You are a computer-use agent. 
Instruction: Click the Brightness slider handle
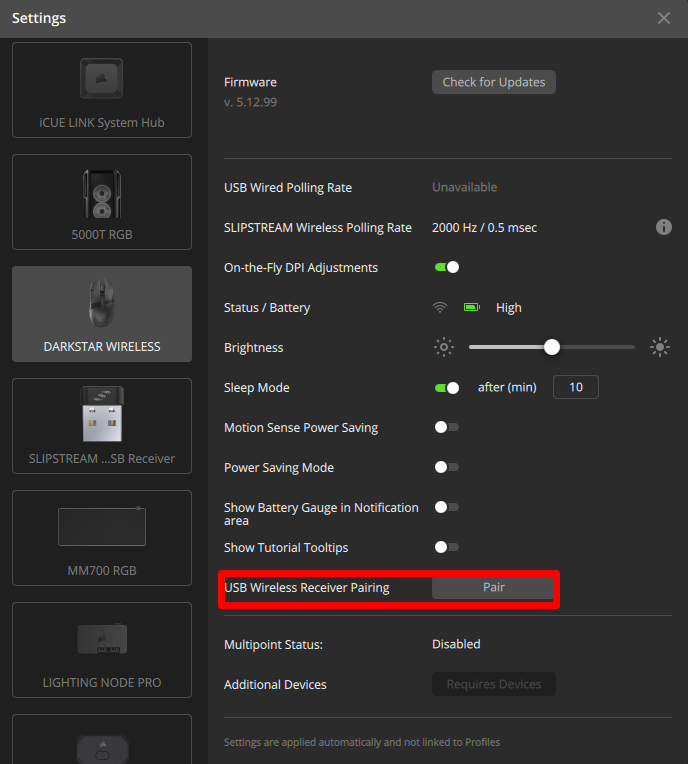point(552,347)
